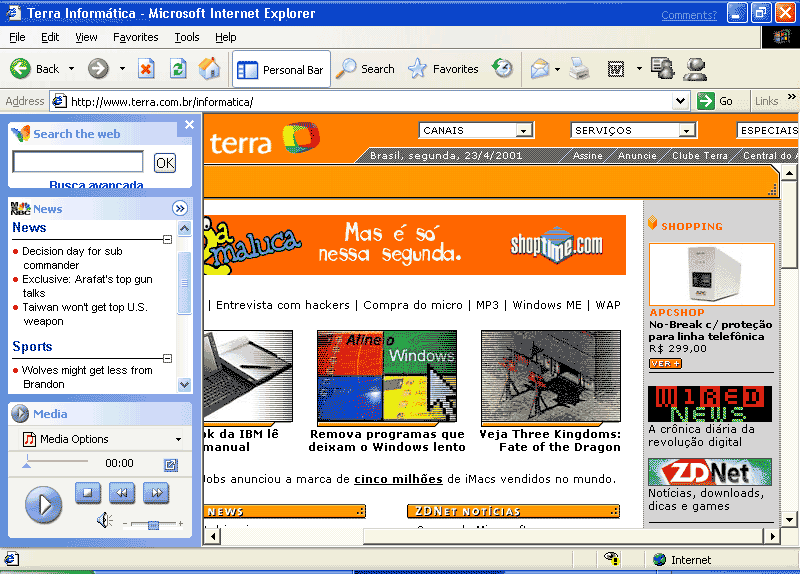Click the OK search button
800x574 pixels.
click(x=165, y=163)
